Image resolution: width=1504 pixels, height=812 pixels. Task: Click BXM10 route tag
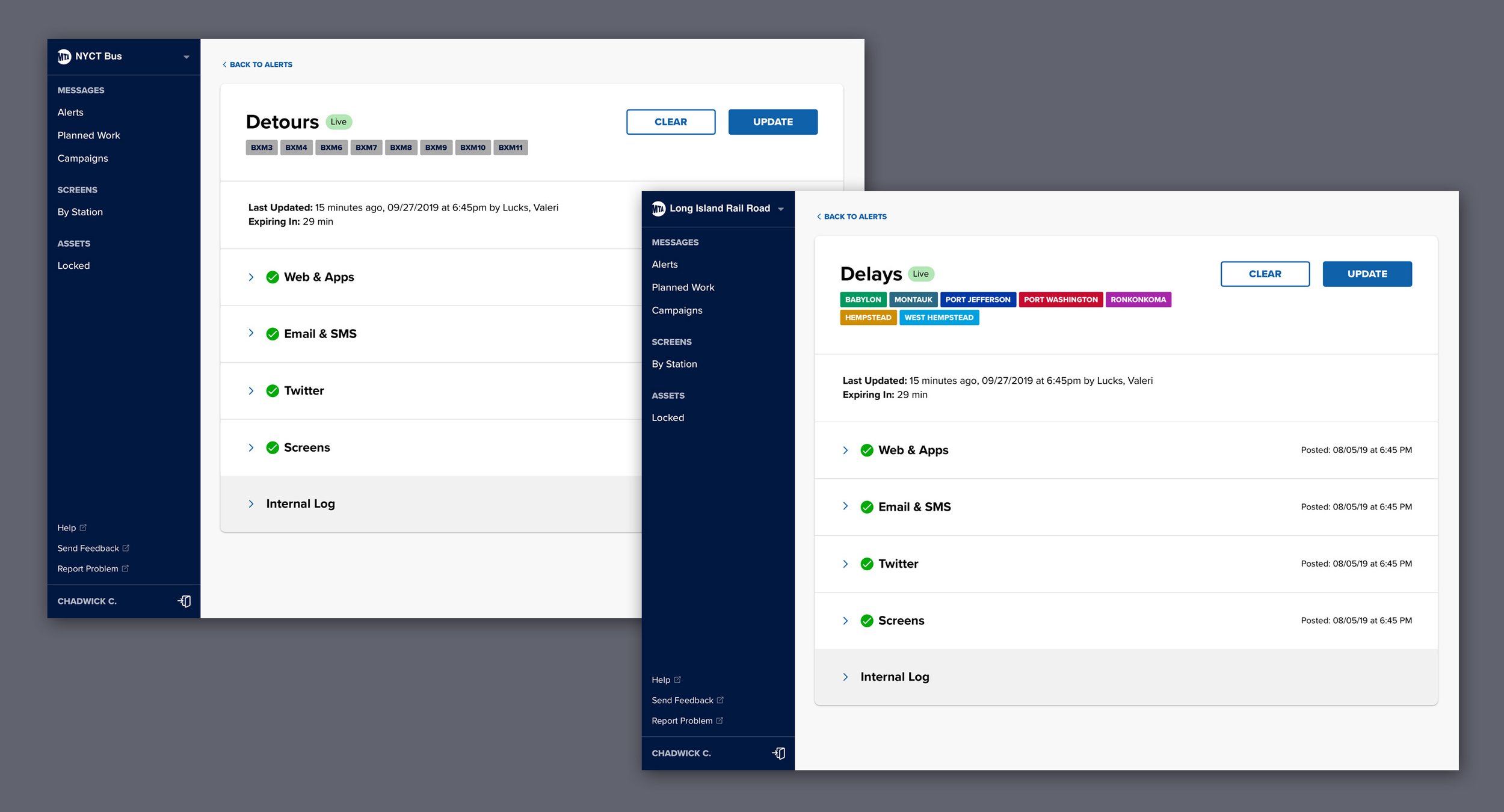pyautogui.click(x=473, y=148)
